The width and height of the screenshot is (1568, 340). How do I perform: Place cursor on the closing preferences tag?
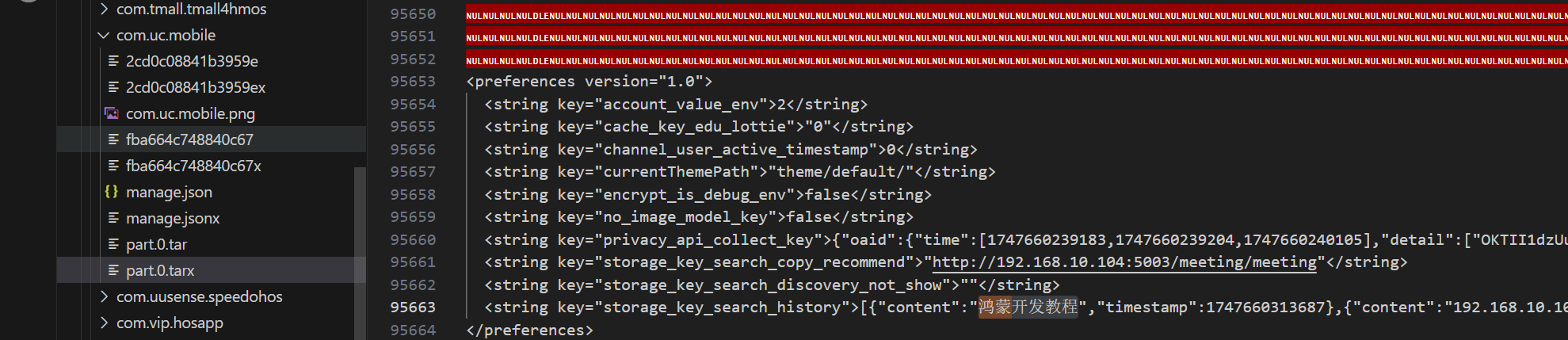coord(529,330)
